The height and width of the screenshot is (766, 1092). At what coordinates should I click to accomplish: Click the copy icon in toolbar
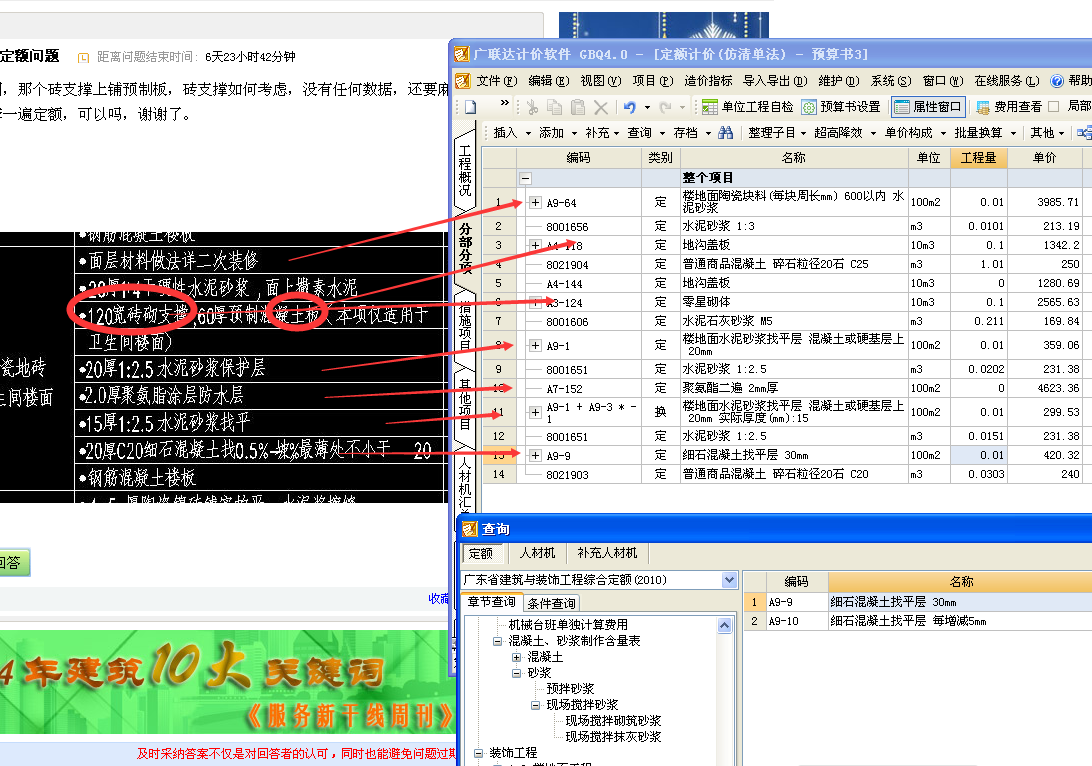(555, 107)
